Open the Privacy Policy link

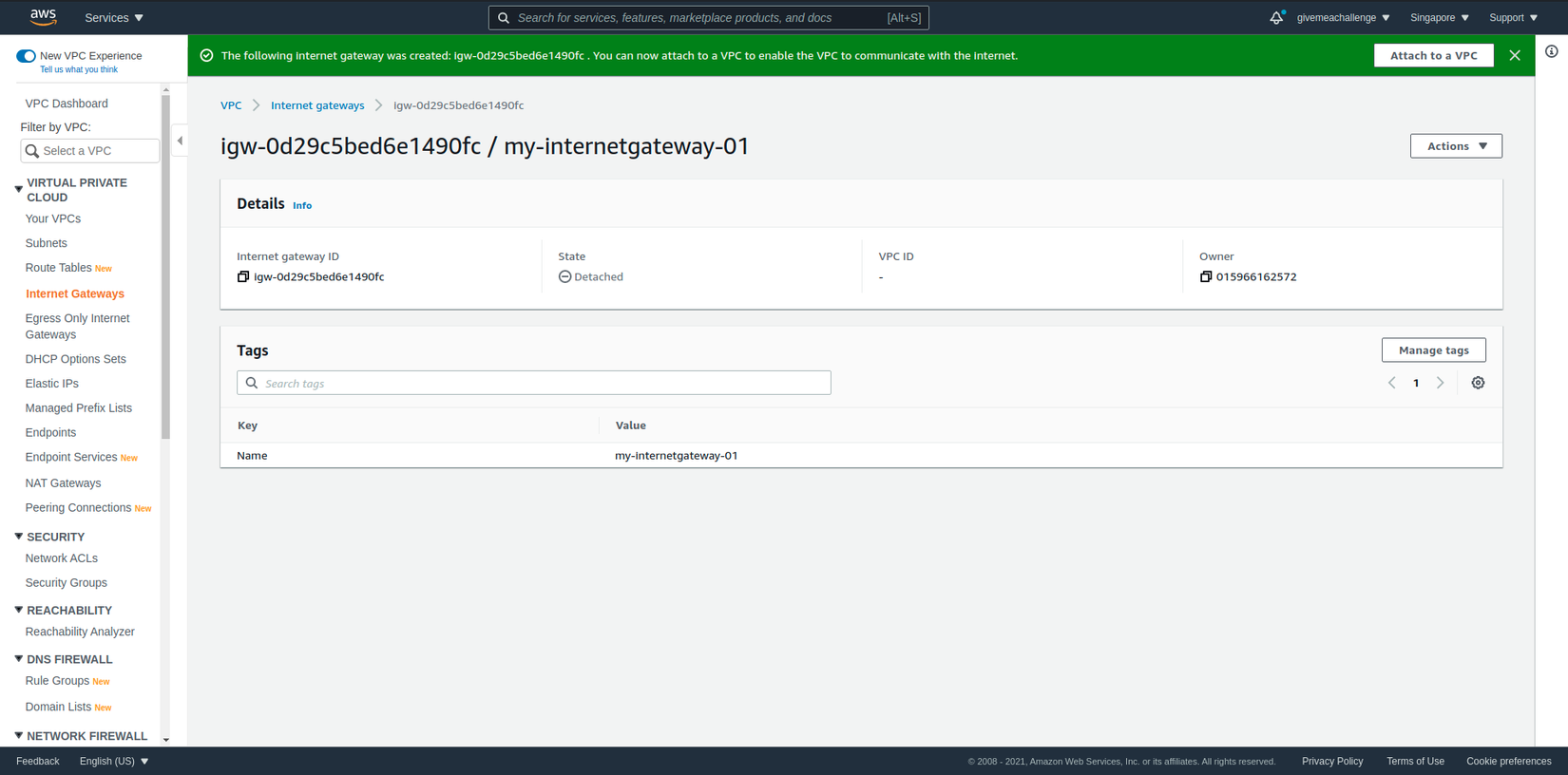pyautogui.click(x=1332, y=761)
